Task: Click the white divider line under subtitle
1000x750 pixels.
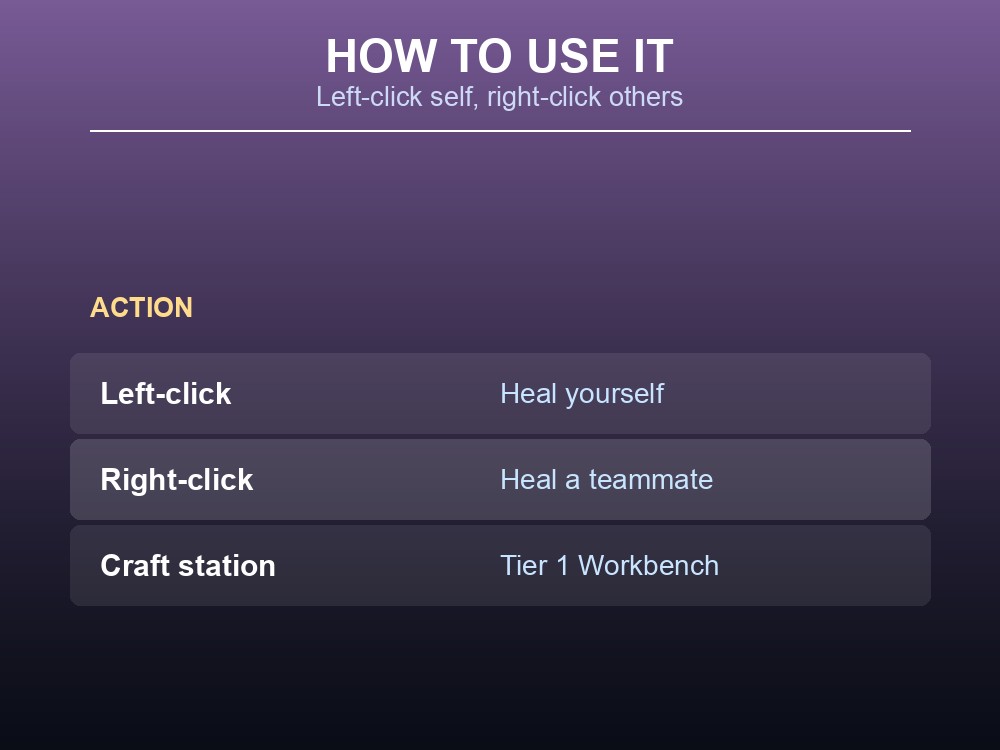Action: [x=500, y=131]
